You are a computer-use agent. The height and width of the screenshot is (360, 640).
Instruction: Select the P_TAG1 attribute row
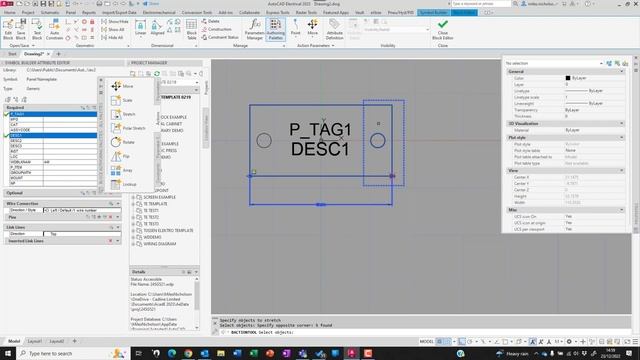click(x=53, y=114)
